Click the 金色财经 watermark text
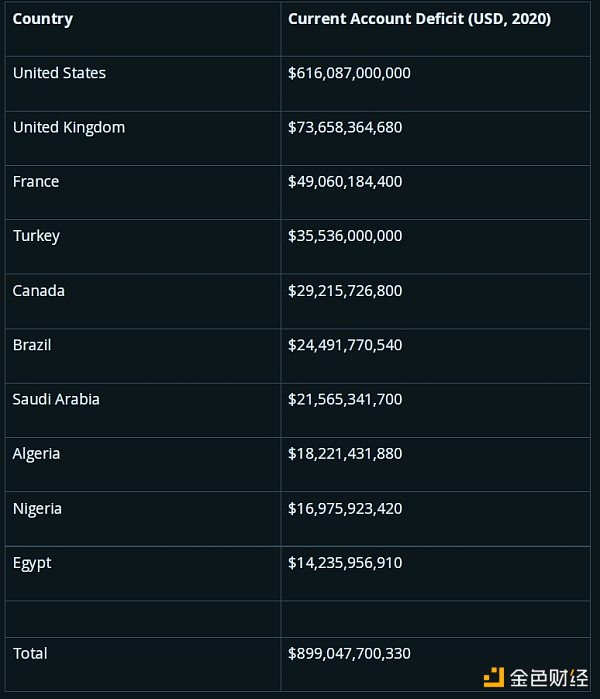Screen dimensions: 600x699 (549, 678)
